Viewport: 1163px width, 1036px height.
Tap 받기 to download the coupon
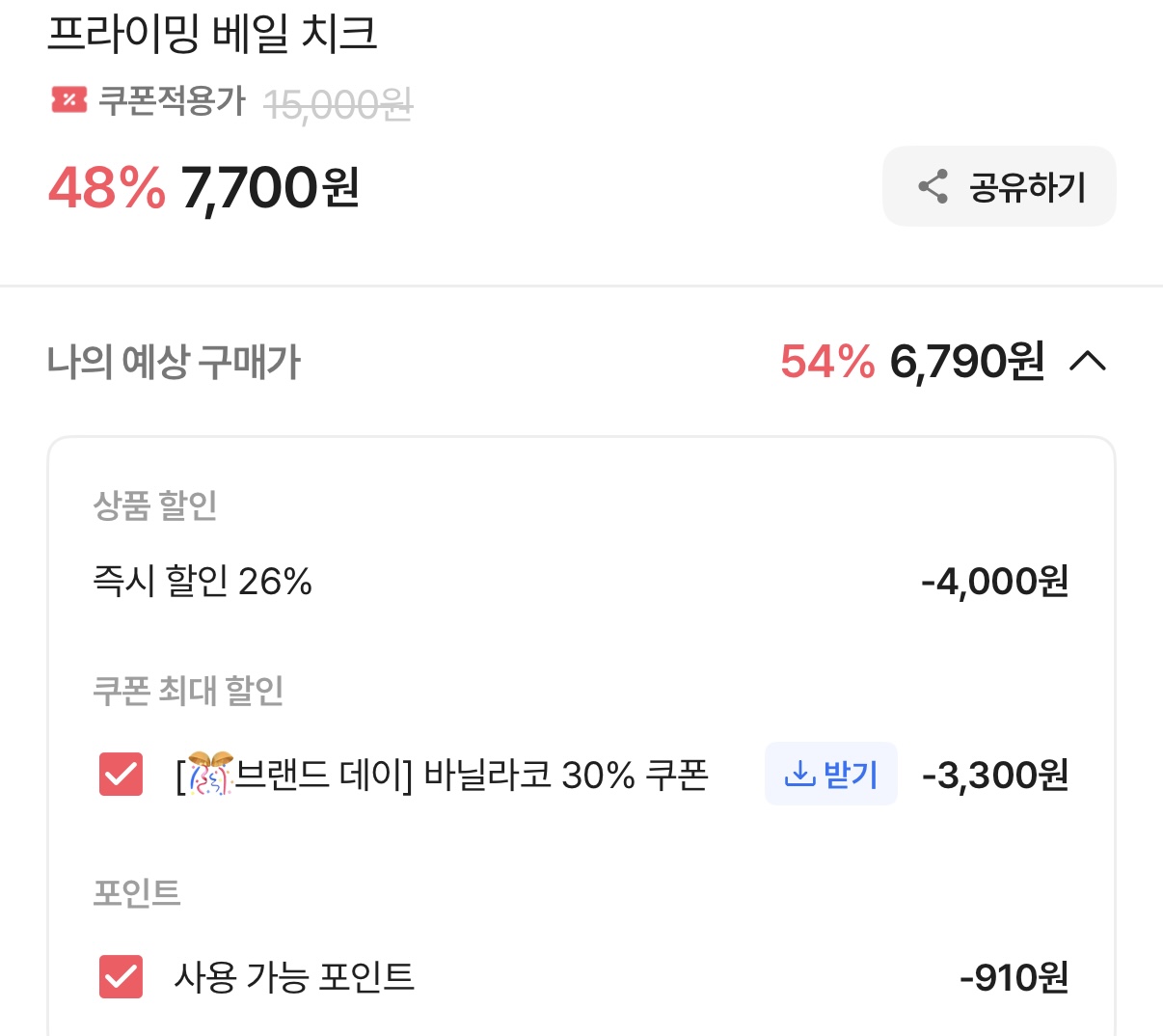(x=831, y=774)
